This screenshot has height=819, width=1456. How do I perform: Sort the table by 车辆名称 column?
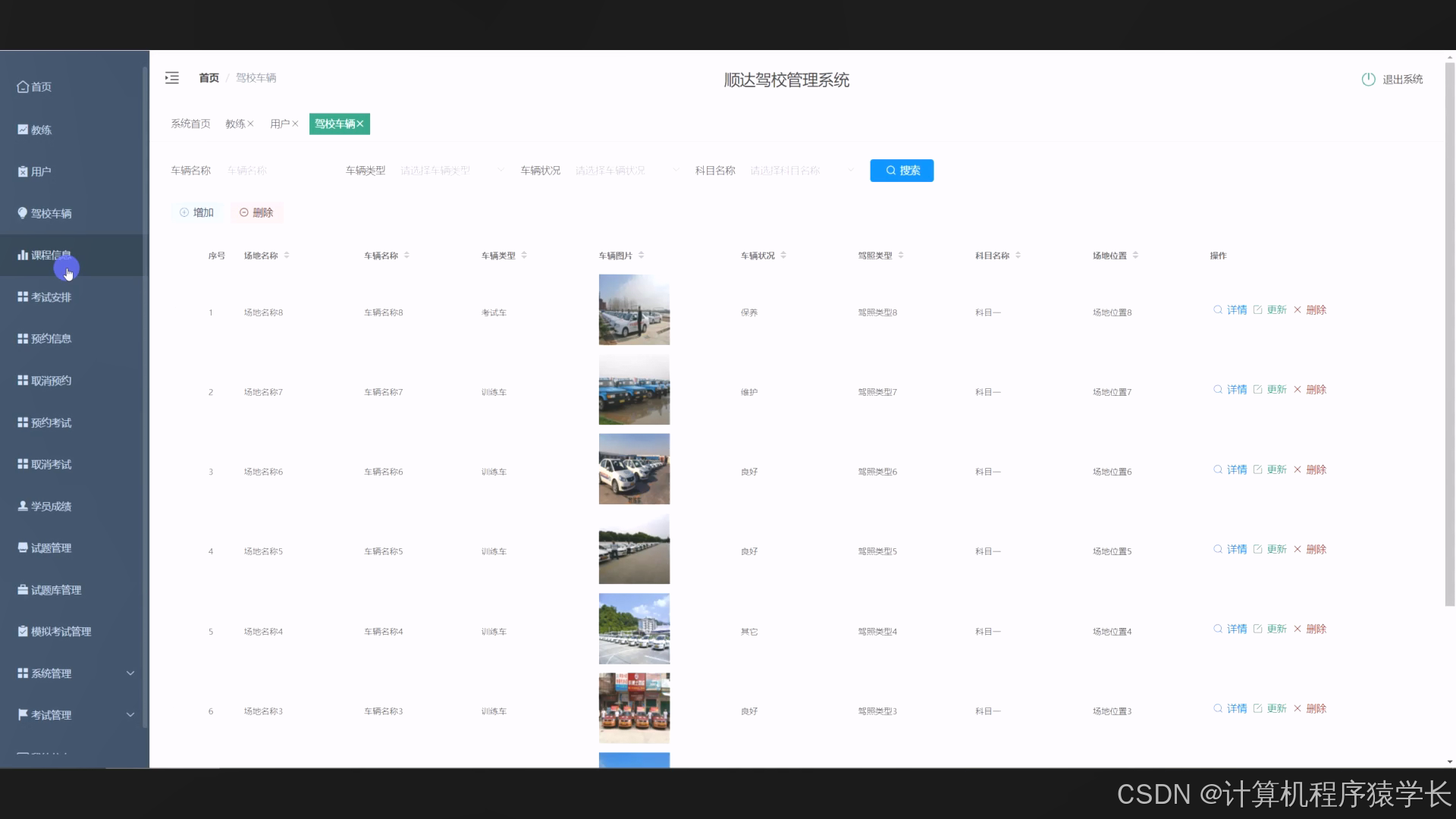click(406, 256)
